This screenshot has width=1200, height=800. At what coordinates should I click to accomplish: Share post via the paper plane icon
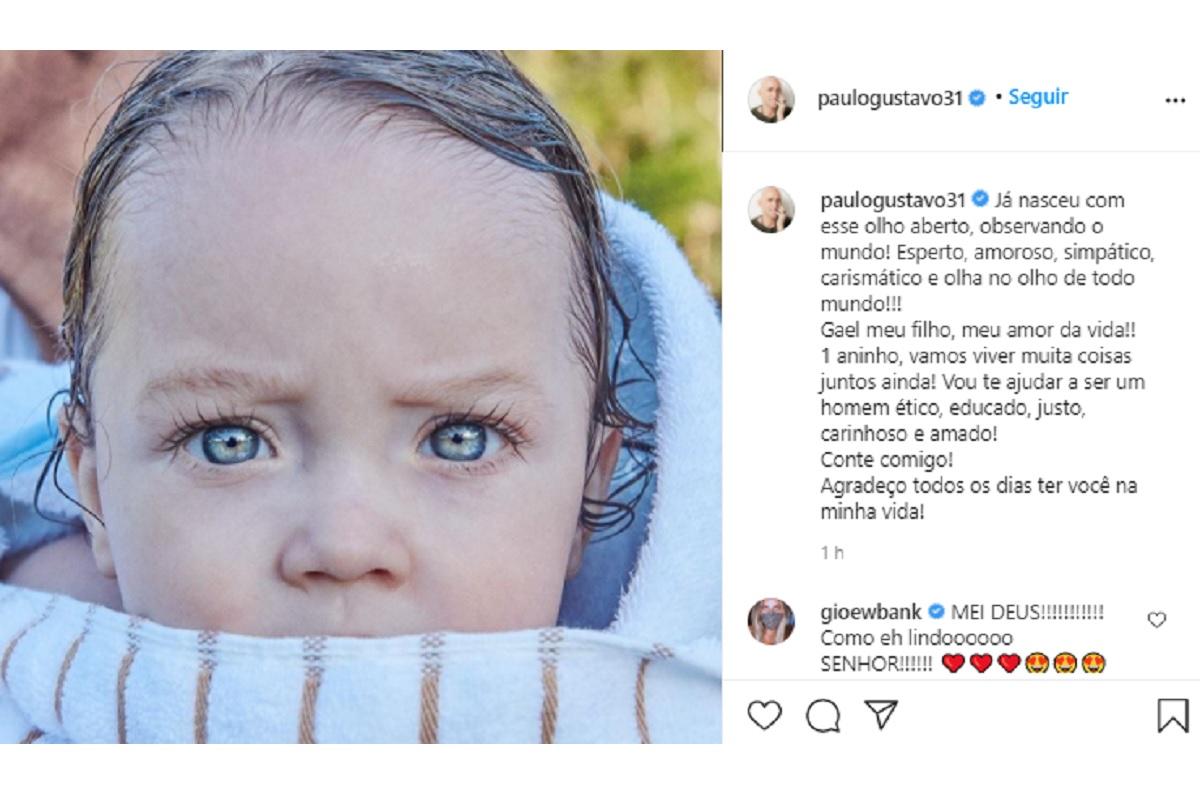(881, 714)
